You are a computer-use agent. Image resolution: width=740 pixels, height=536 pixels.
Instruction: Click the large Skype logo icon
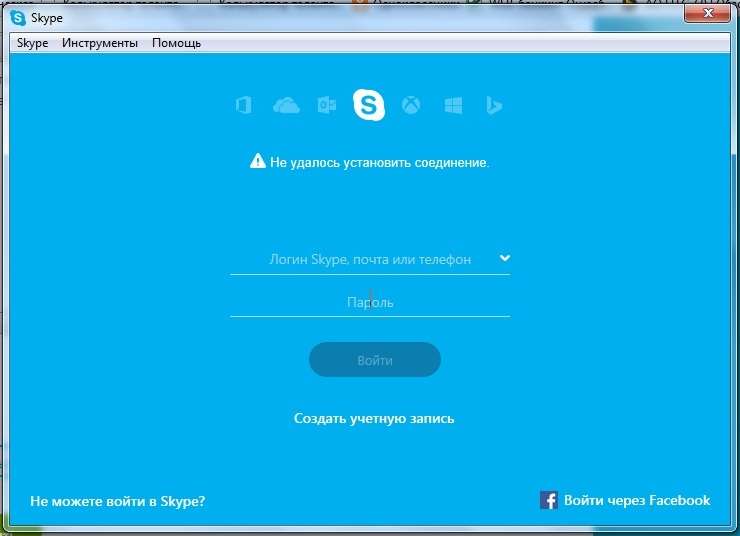point(369,105)
